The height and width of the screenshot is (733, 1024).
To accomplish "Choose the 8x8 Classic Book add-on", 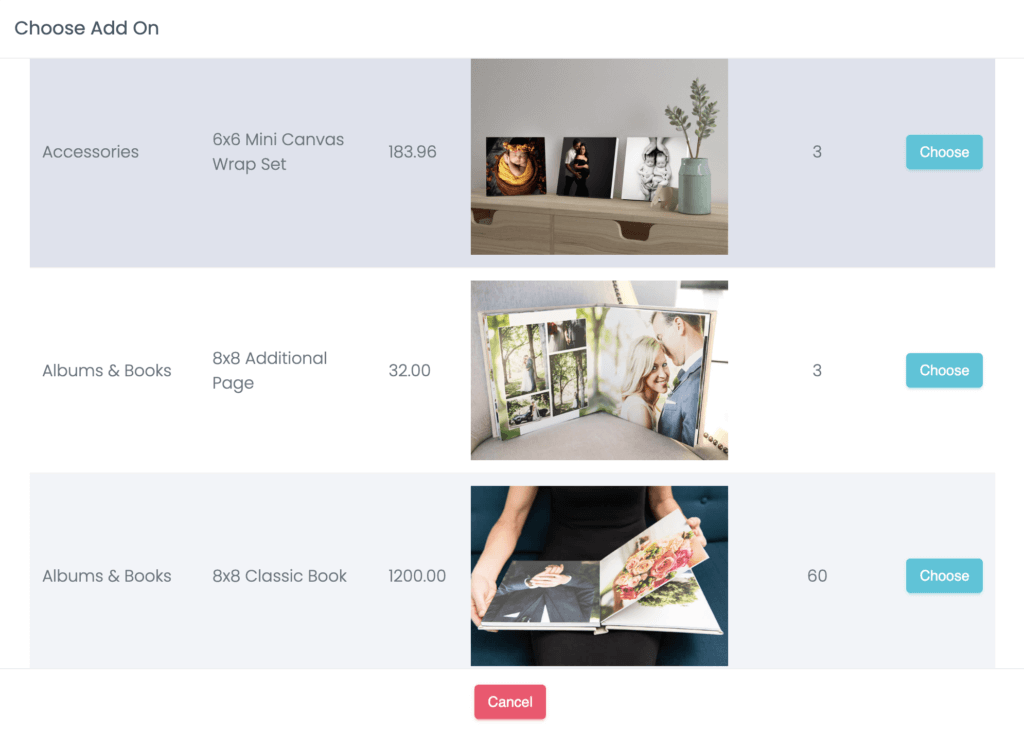I will (944, 576).
